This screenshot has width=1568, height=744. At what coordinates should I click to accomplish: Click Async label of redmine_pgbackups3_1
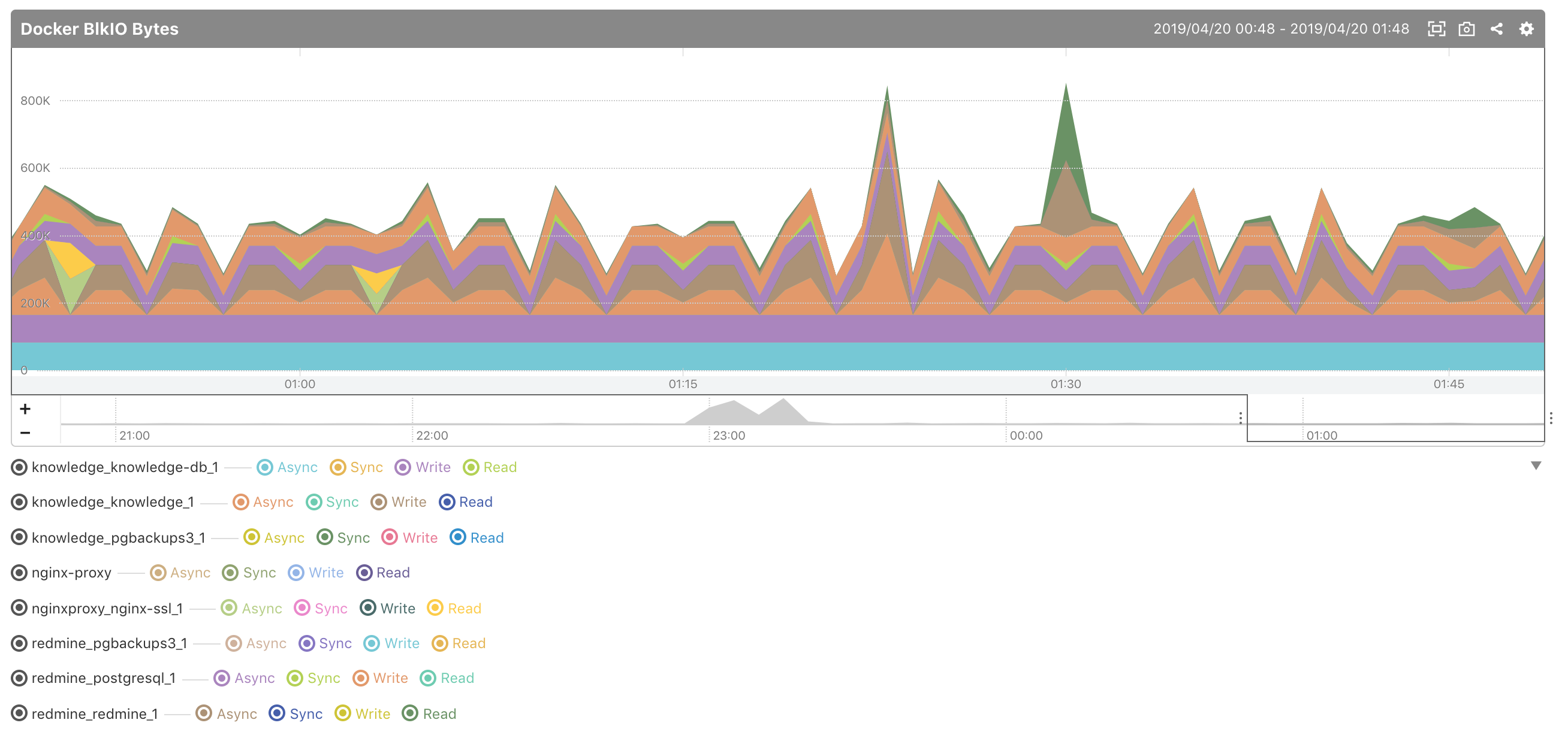(266, 643)
